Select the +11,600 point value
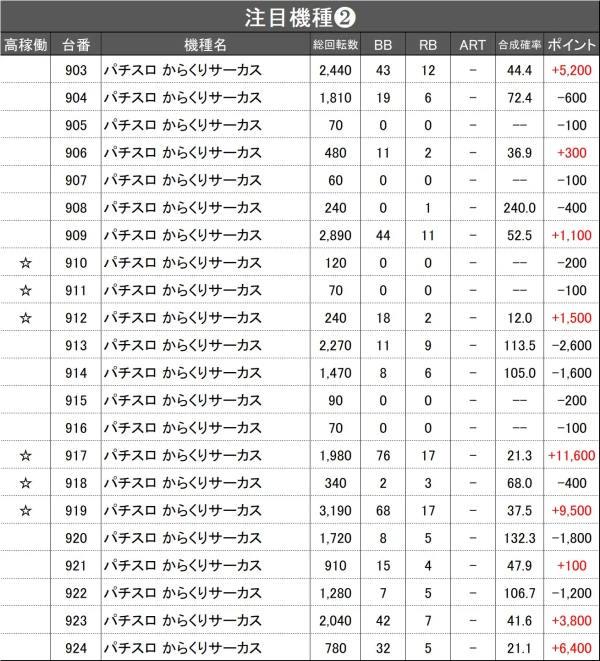Viewport: 600px width, 661px height. [x=571, y=456]
